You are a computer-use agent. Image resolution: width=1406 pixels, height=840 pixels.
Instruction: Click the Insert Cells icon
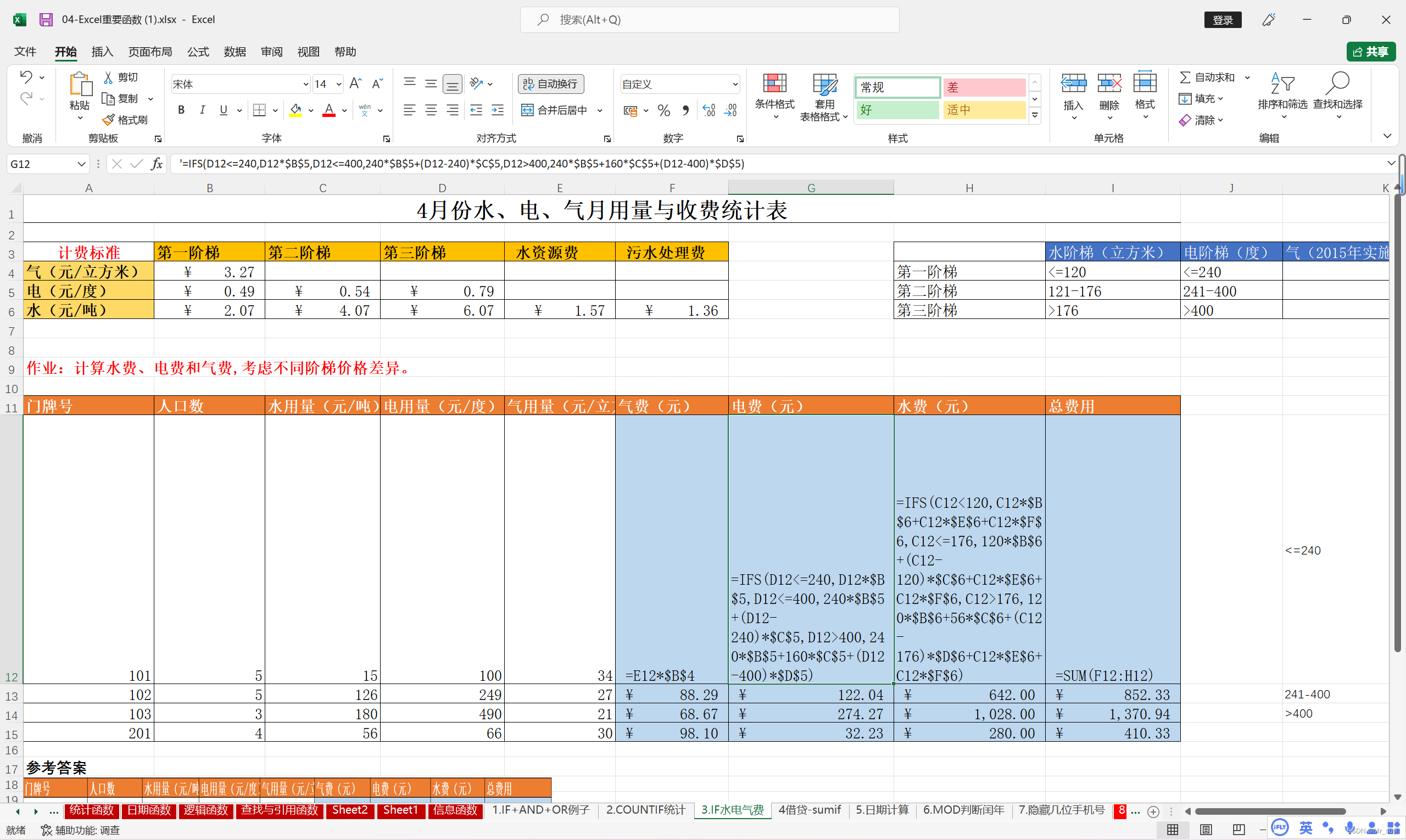(1073, 84)
